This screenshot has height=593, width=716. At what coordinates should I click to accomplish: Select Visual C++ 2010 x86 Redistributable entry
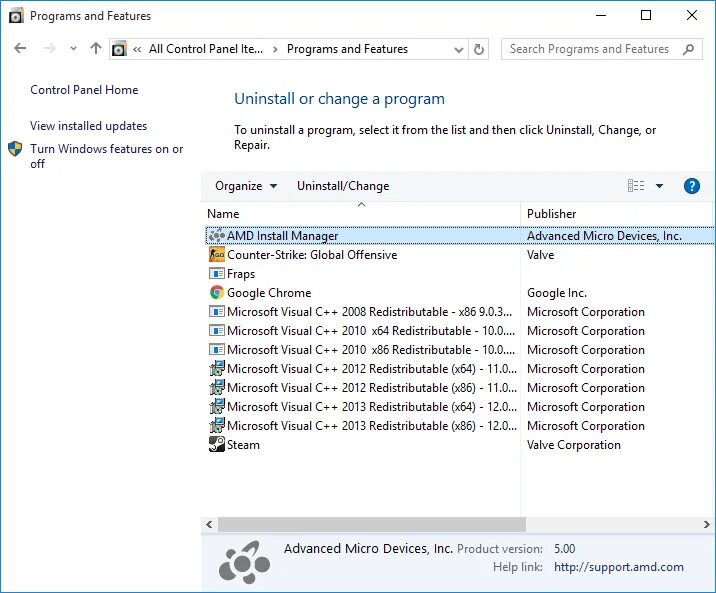point(371,350)
